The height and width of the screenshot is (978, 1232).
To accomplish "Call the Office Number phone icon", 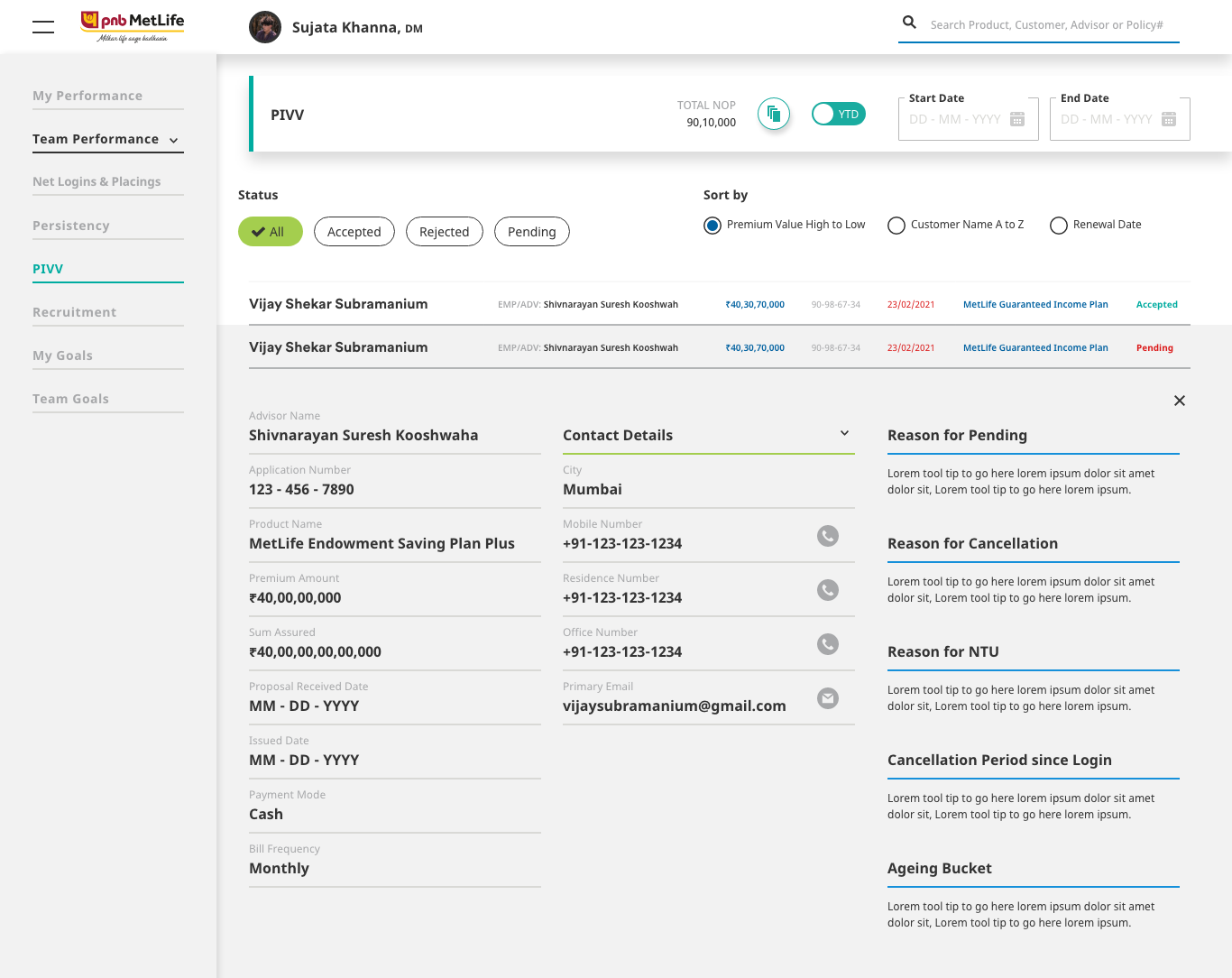I will (x=828, y=644).
